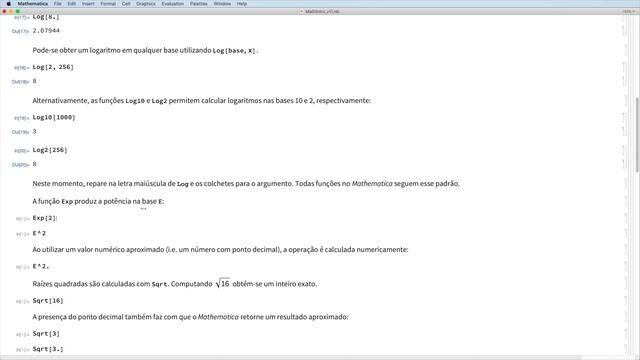
Task: Open the Palettes menu
Action: click(x=199, y=4)
